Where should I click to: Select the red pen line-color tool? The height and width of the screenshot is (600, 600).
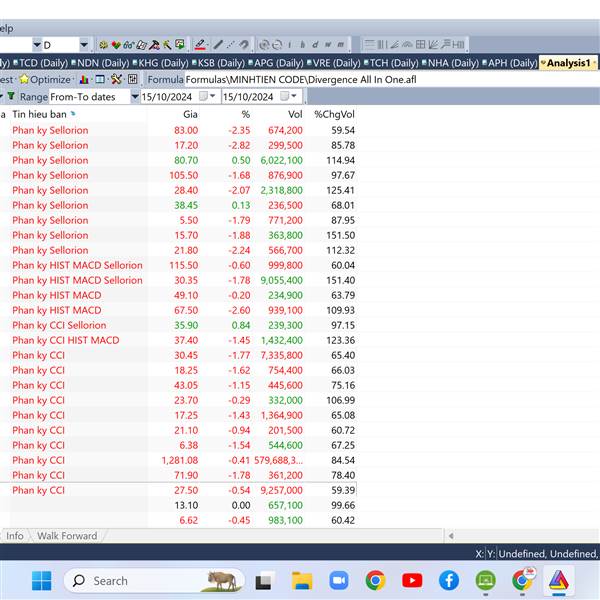tap(200, 45)
